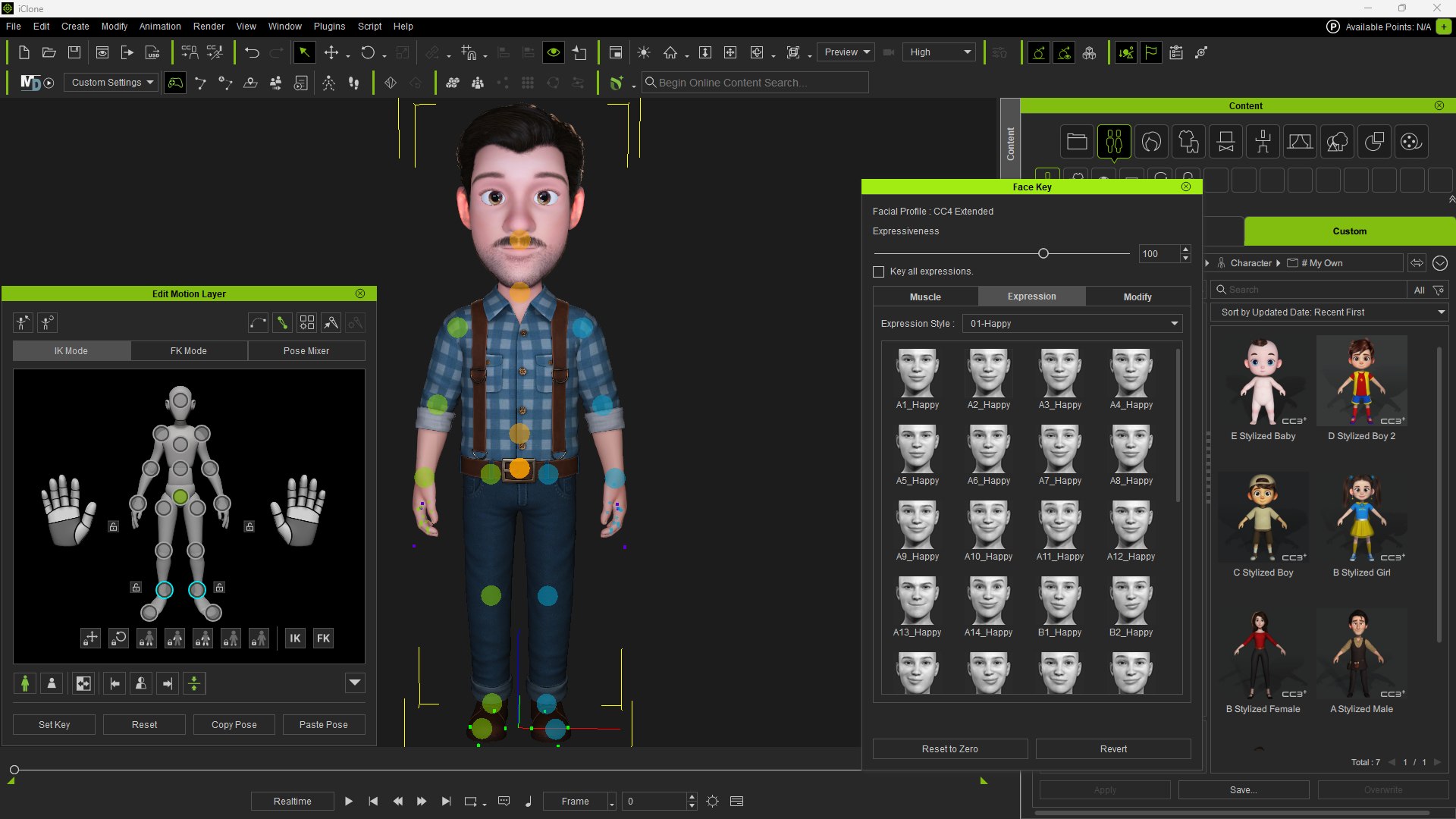Click the Open Project folder icon

pyautogui.click(x=49, y=52)
